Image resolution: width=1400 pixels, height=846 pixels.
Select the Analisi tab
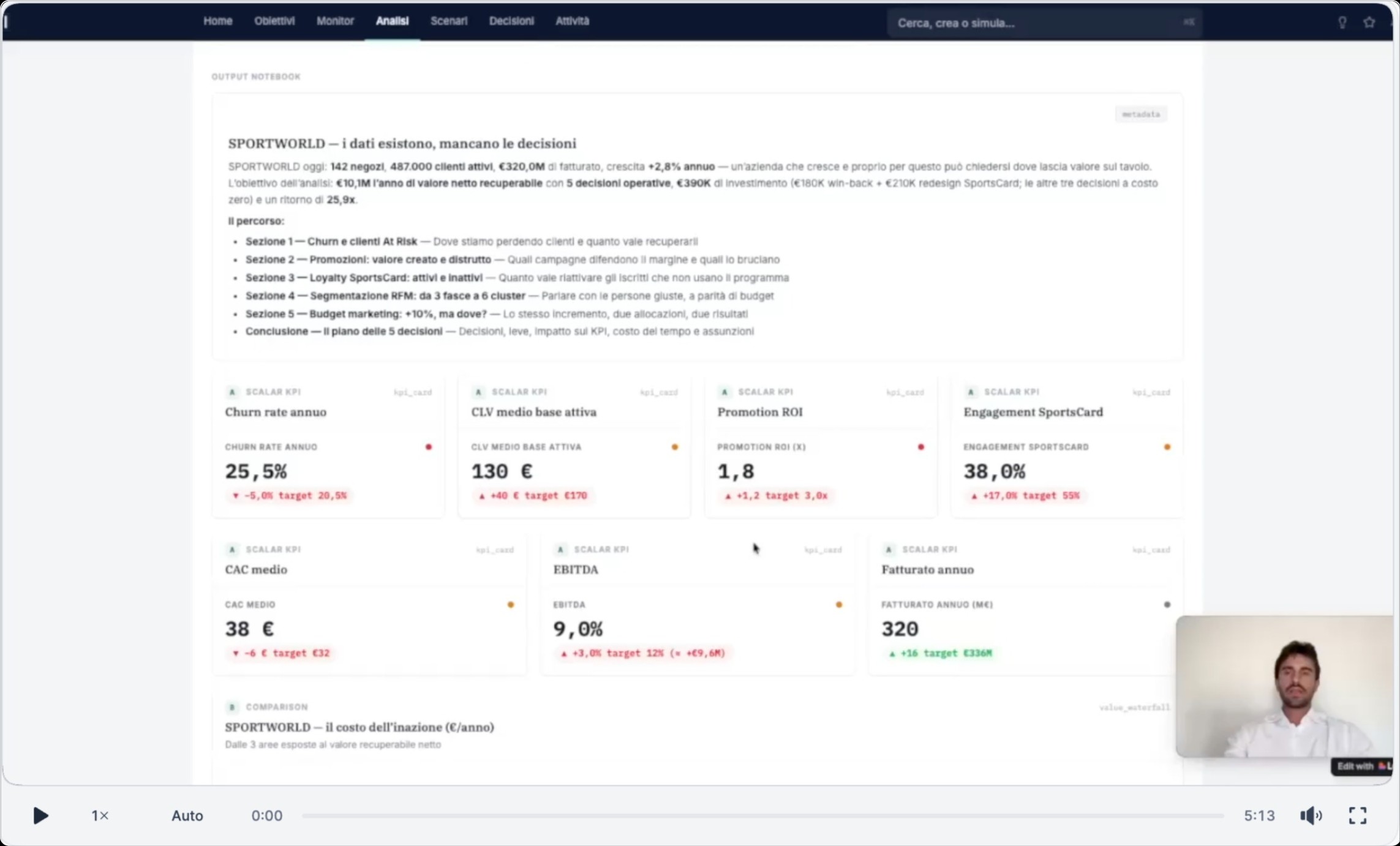coord(392,21)
